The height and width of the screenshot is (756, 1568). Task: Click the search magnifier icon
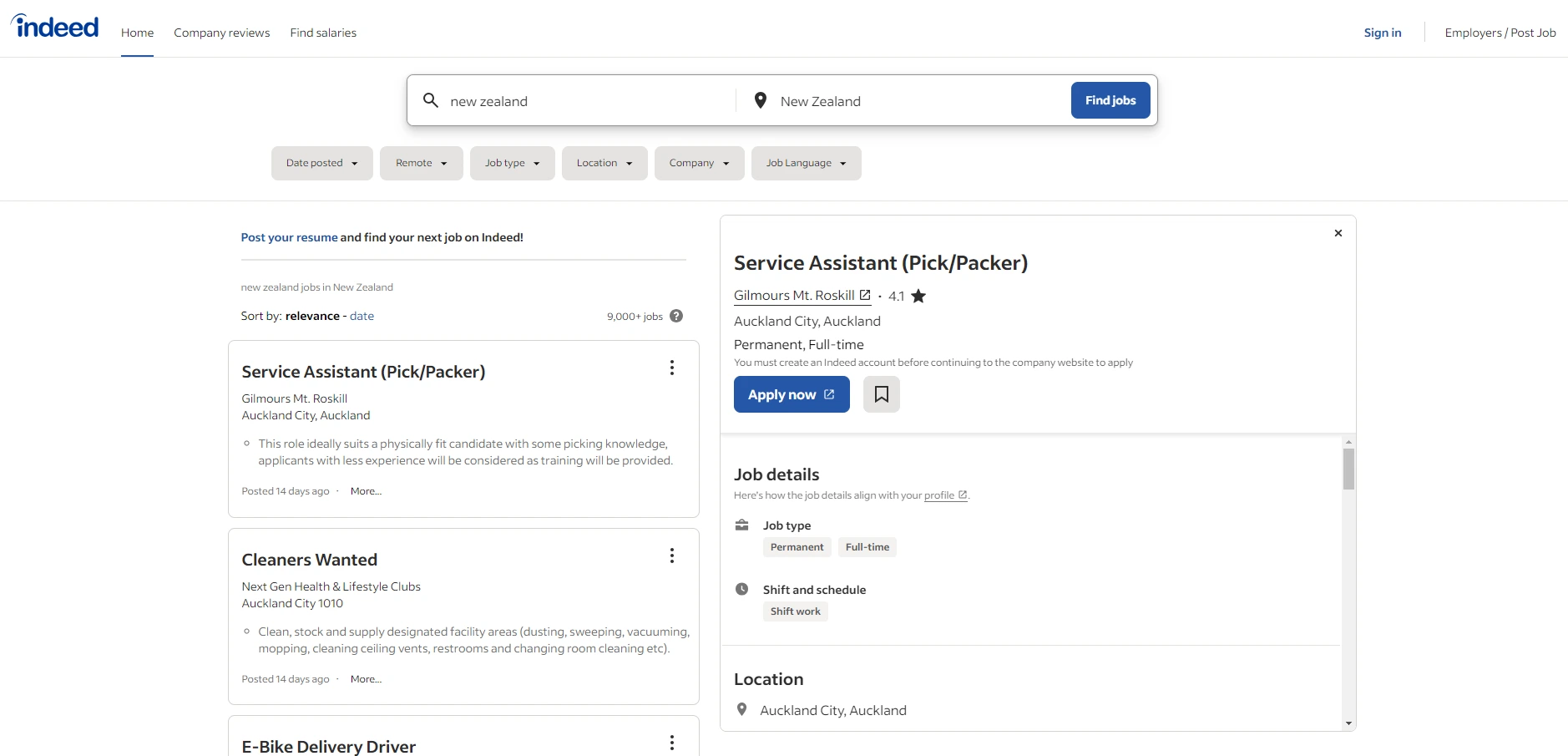click(x=431, y=100)
